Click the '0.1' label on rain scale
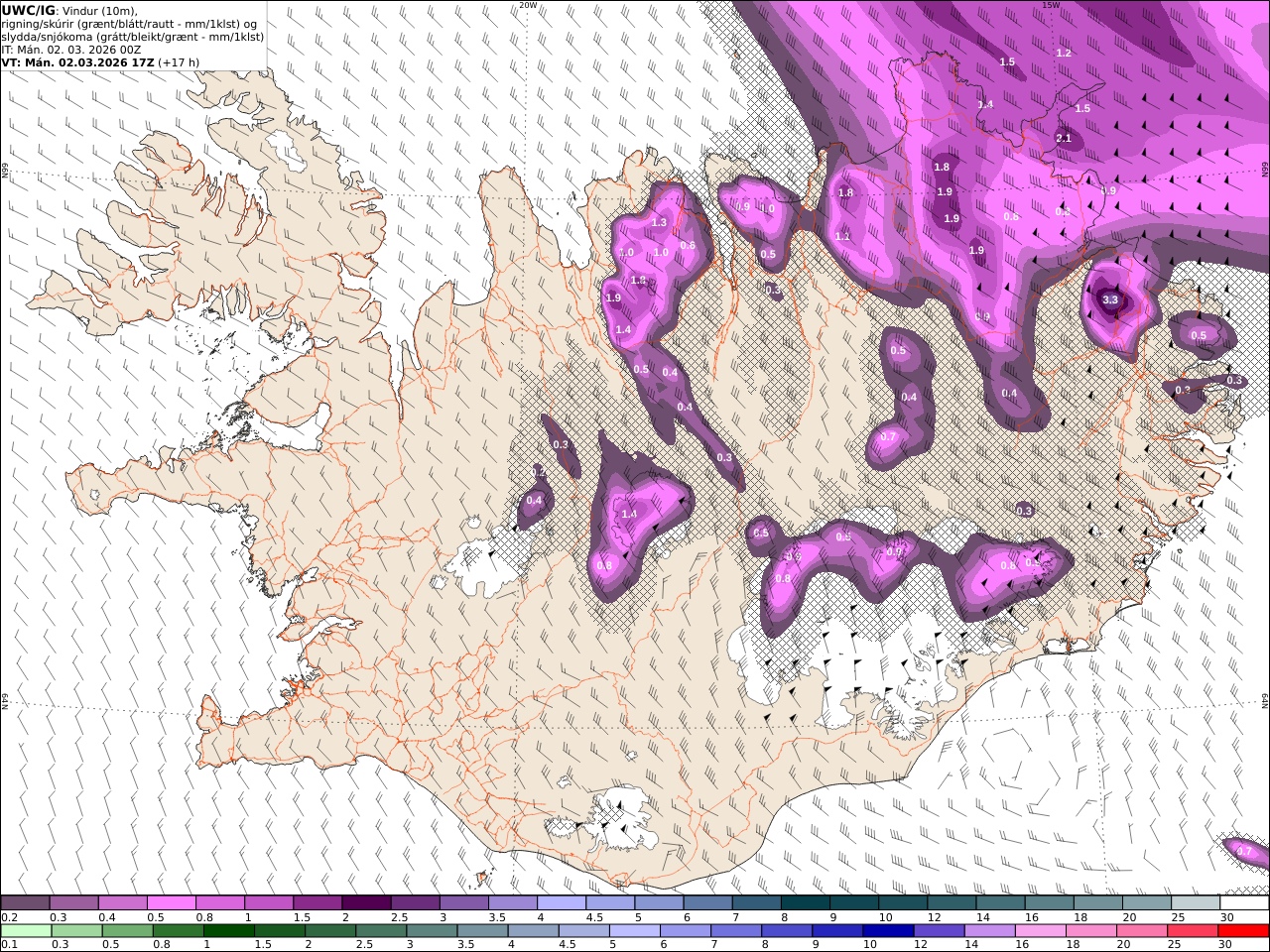This screenshot has width=1270, height=952. [x=9, y=945]
